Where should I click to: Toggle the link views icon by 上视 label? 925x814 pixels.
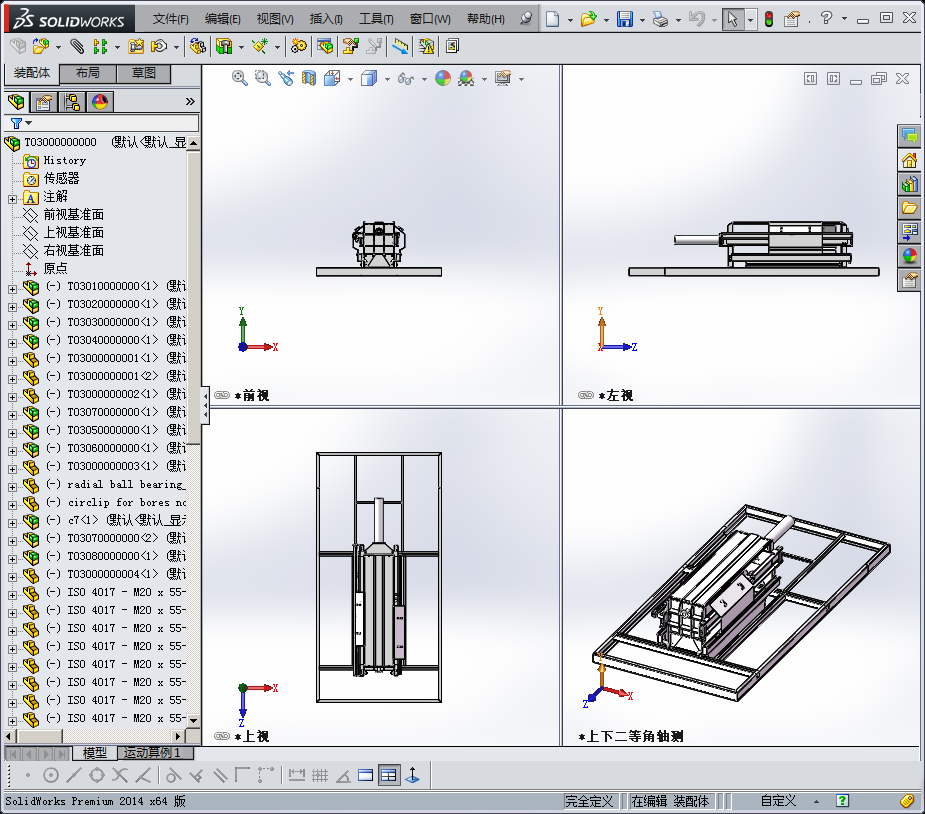pos(222,736)
